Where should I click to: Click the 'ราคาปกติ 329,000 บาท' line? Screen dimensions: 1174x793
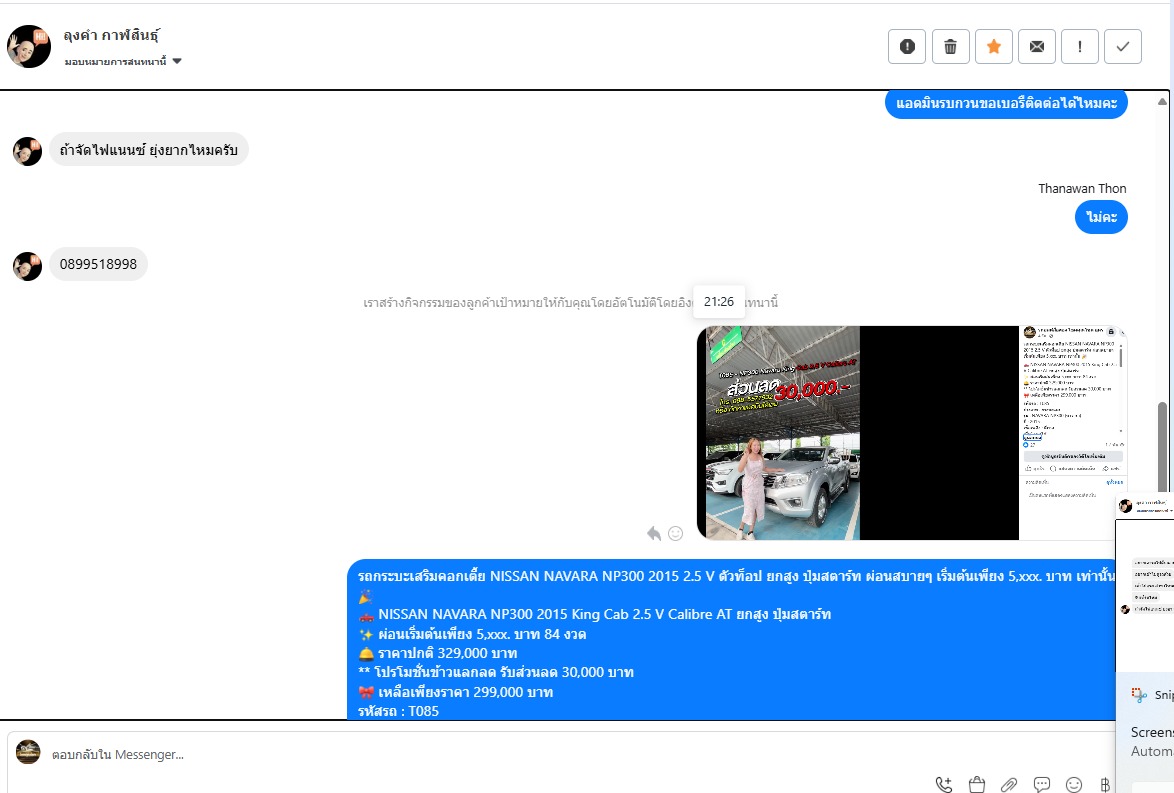click(x=437, y=653)
